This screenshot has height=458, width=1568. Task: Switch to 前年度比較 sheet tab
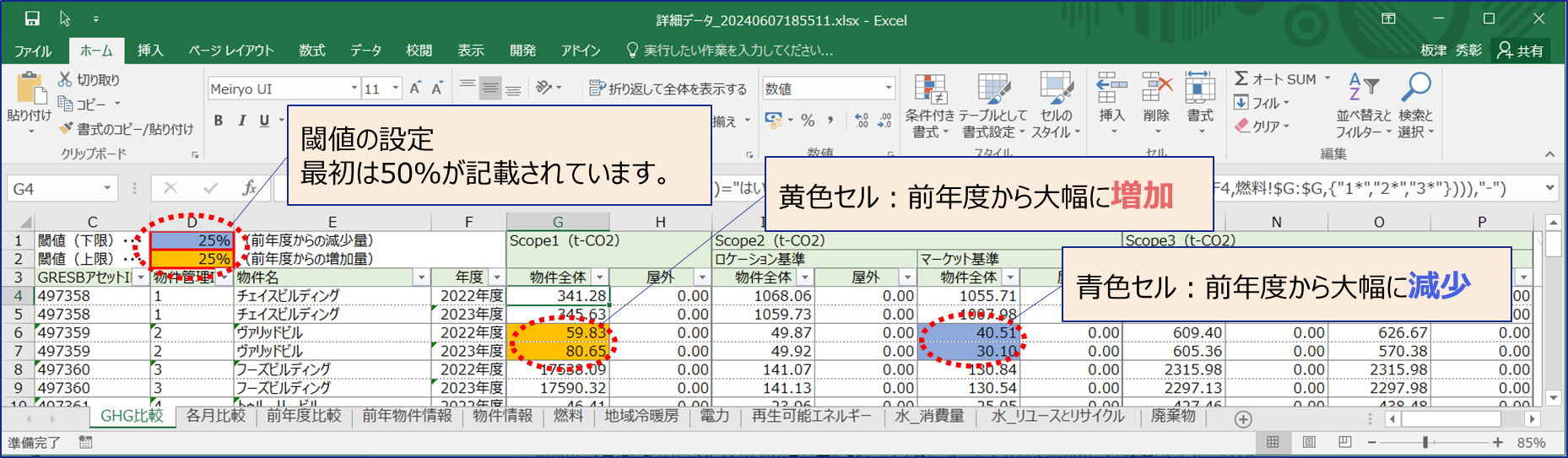[x=304, y=416]
